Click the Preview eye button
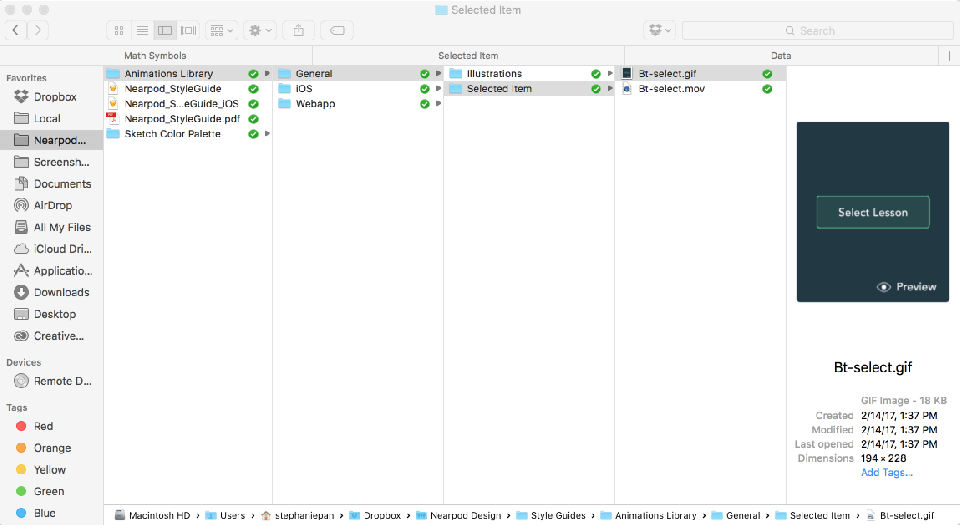 coord(907,287)
